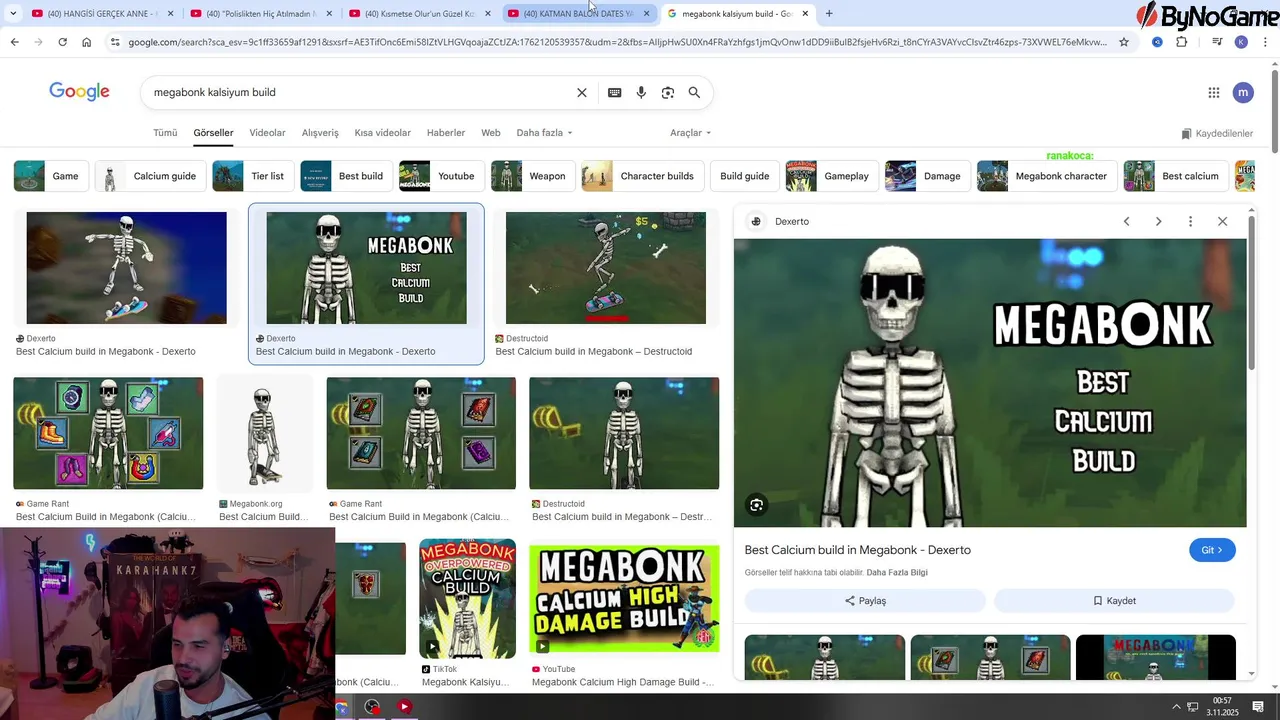Viewport: 1280px width, 720px height.
Task: Open the tab search dropdown arrow
Action: pos(13,13)
